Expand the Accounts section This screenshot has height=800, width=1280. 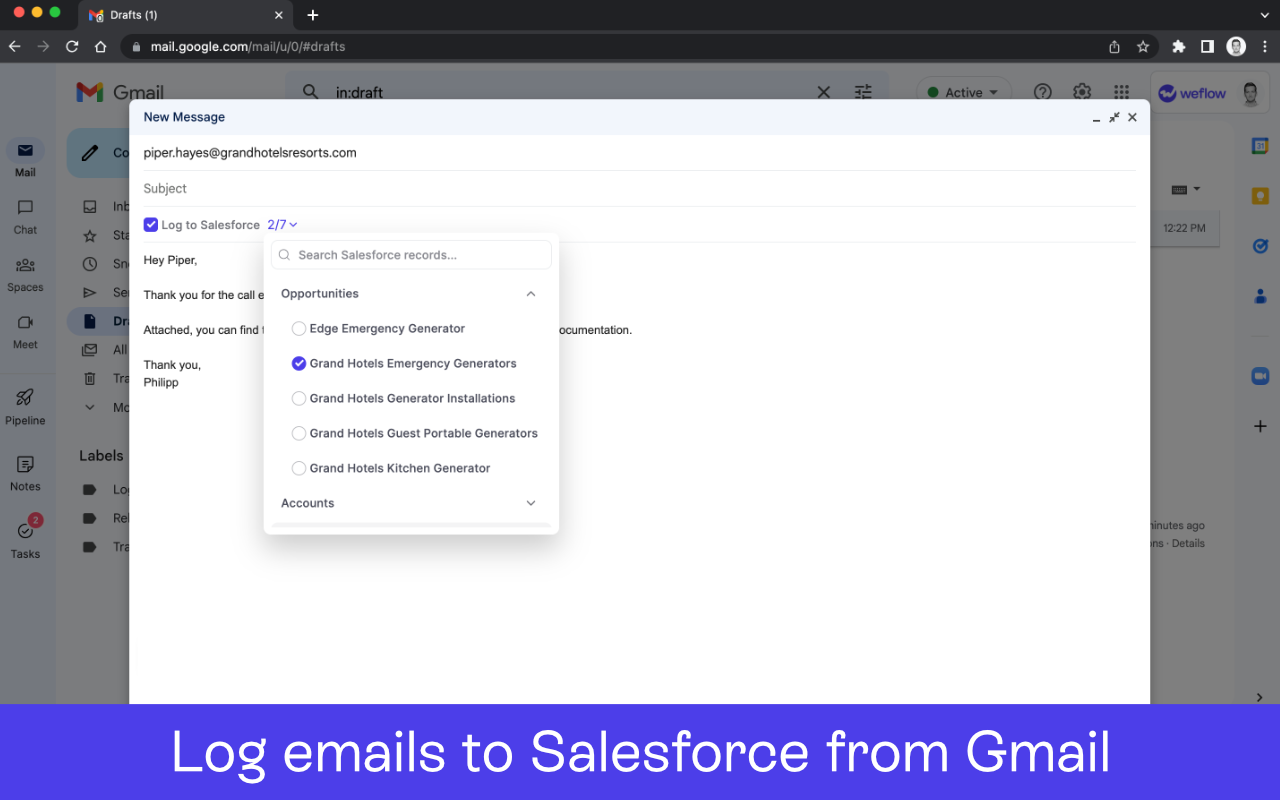point(531,503)
